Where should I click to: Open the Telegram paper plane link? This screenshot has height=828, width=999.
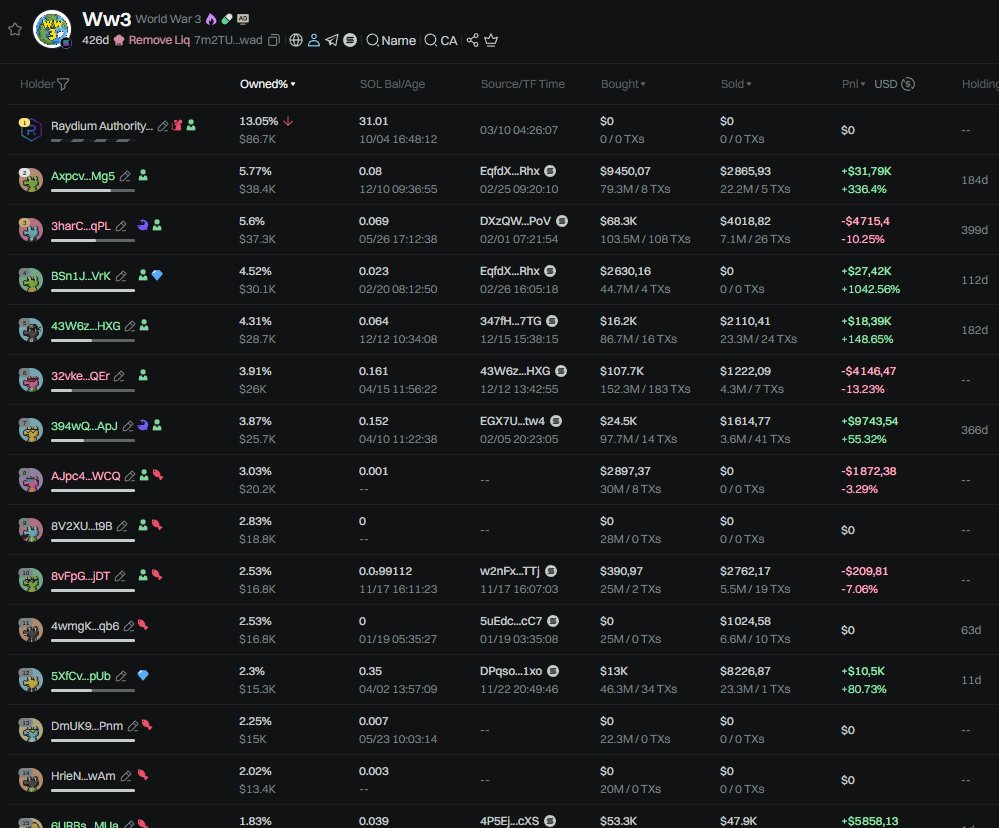(332, 40)
